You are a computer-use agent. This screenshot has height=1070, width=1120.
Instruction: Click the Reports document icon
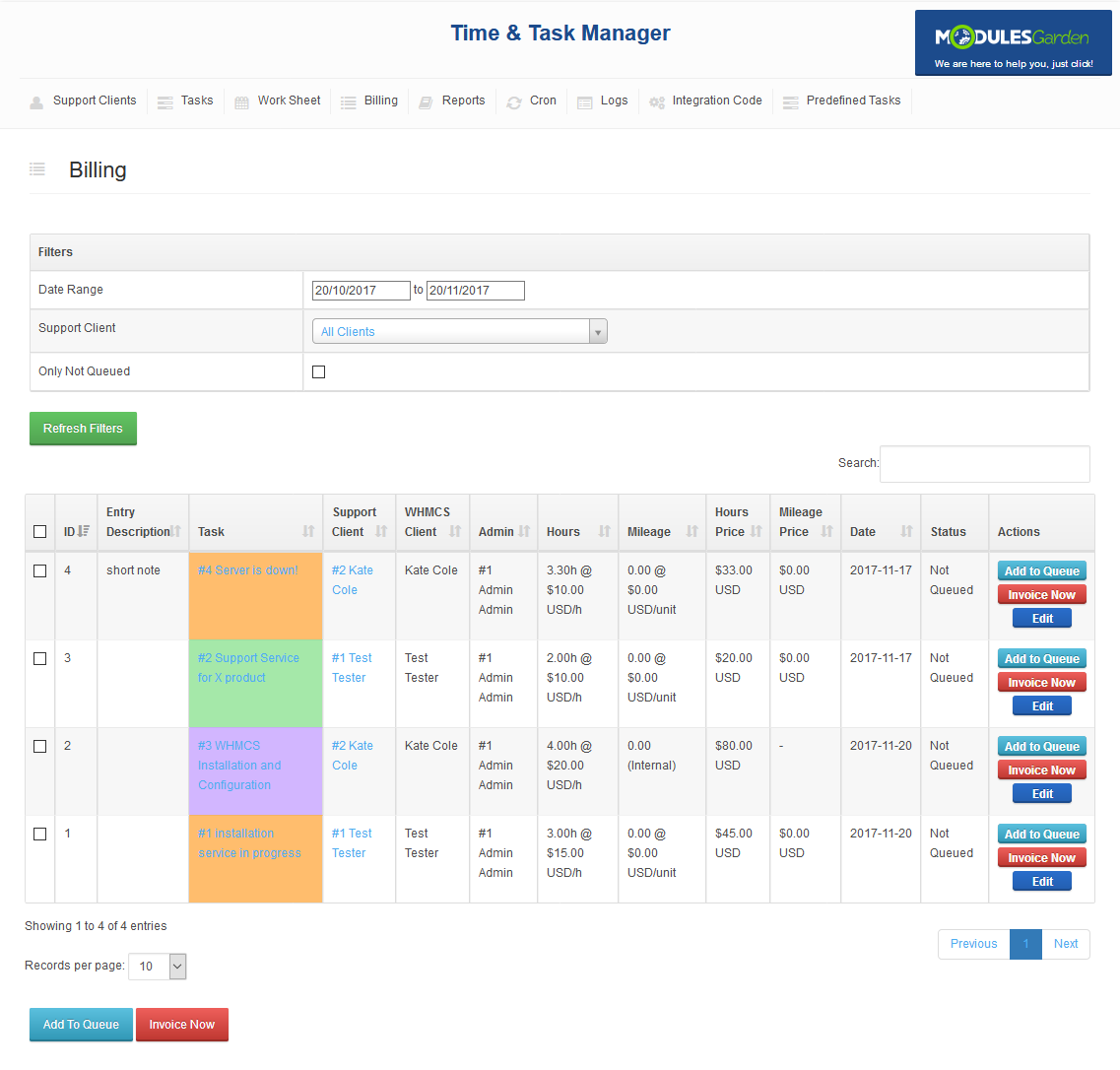click(426, 102)
